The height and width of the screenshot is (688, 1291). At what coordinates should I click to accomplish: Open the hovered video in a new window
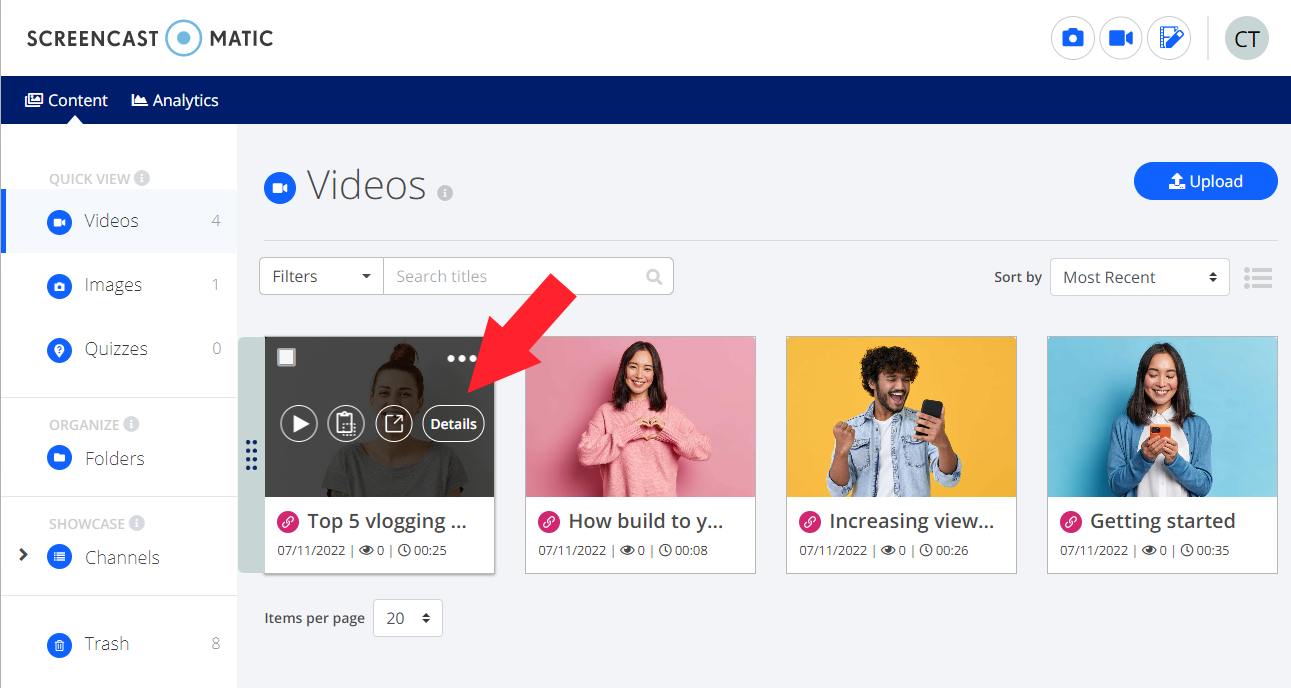[394, 424]
